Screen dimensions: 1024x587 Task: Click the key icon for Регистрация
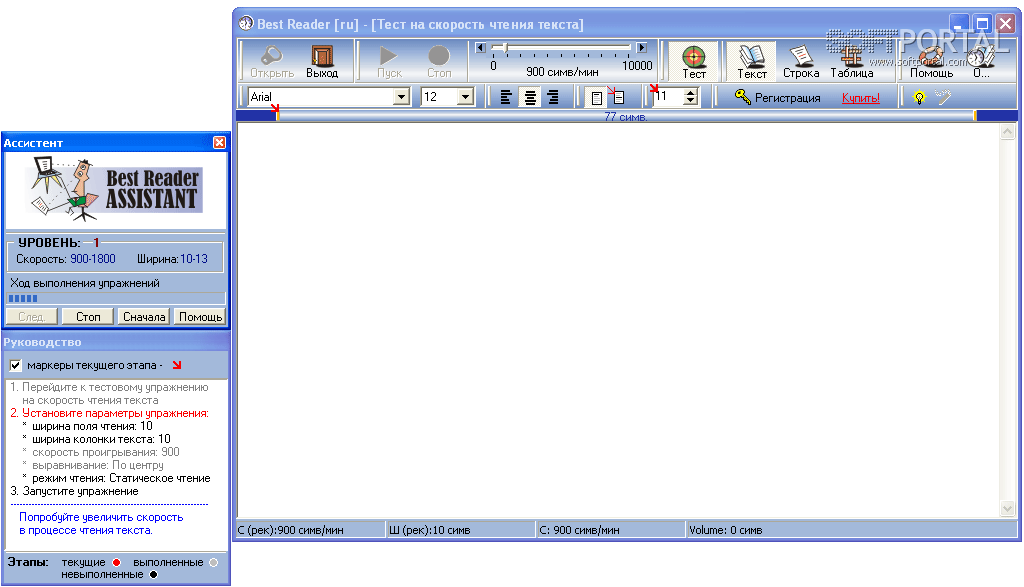click(x=742, y=97)
